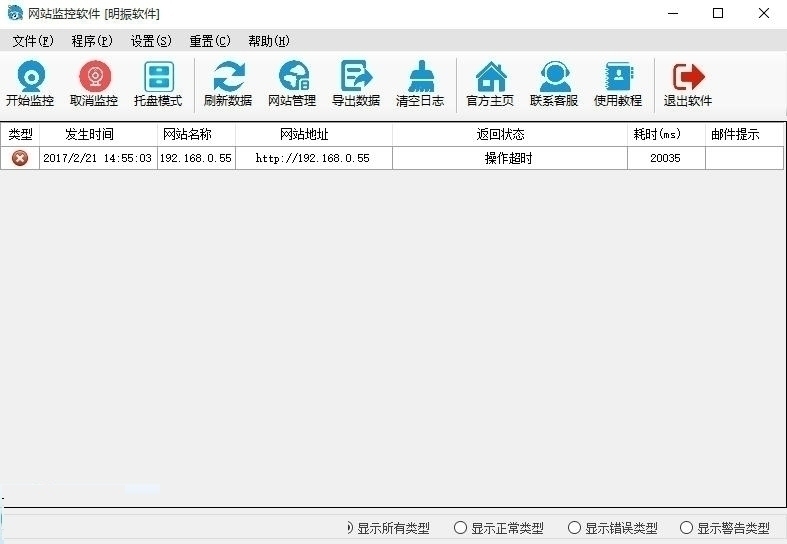Clear the log with 清空日志
787x544 pixels.
[x=421, y=84]
